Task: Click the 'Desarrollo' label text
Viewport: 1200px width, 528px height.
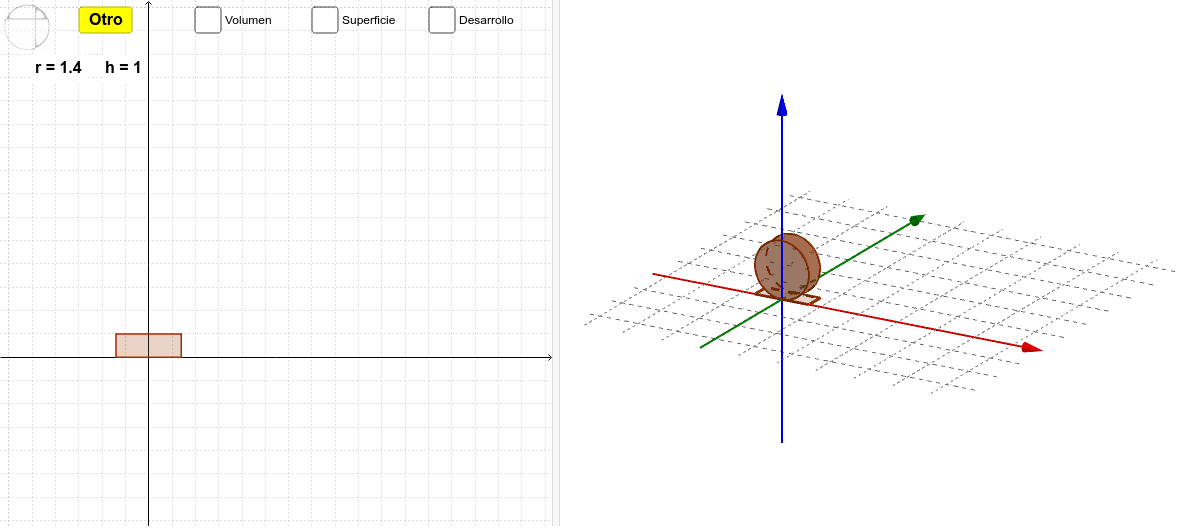Action: pos(486,20)
